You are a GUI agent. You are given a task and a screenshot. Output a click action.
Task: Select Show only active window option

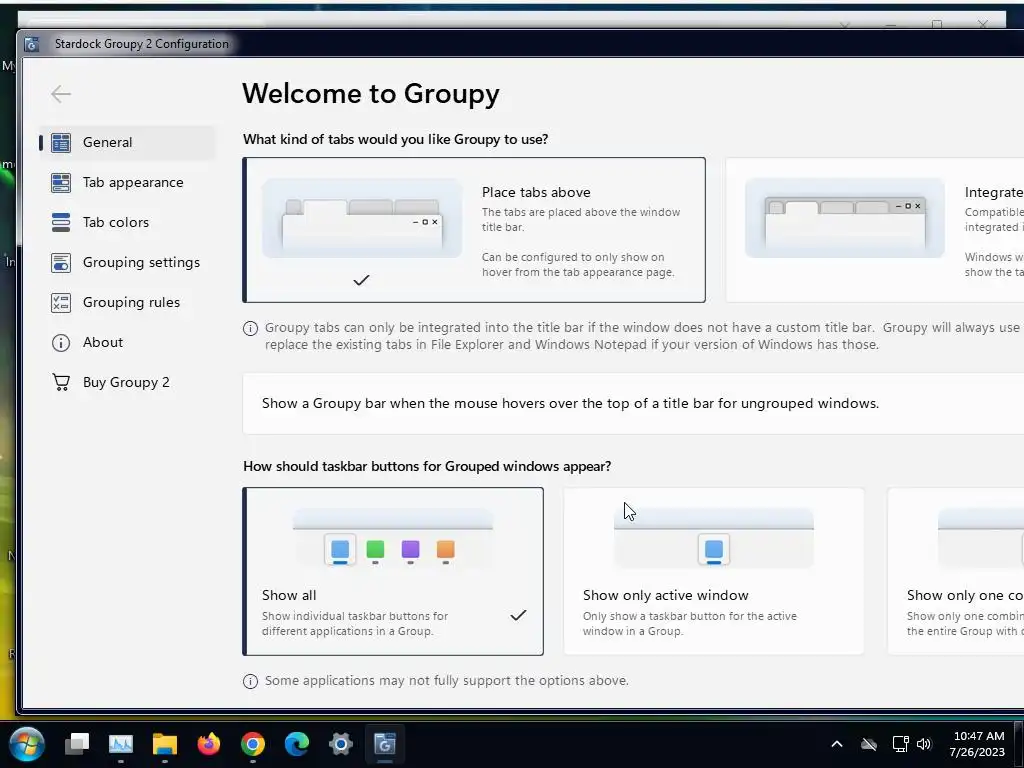(714, 571)
